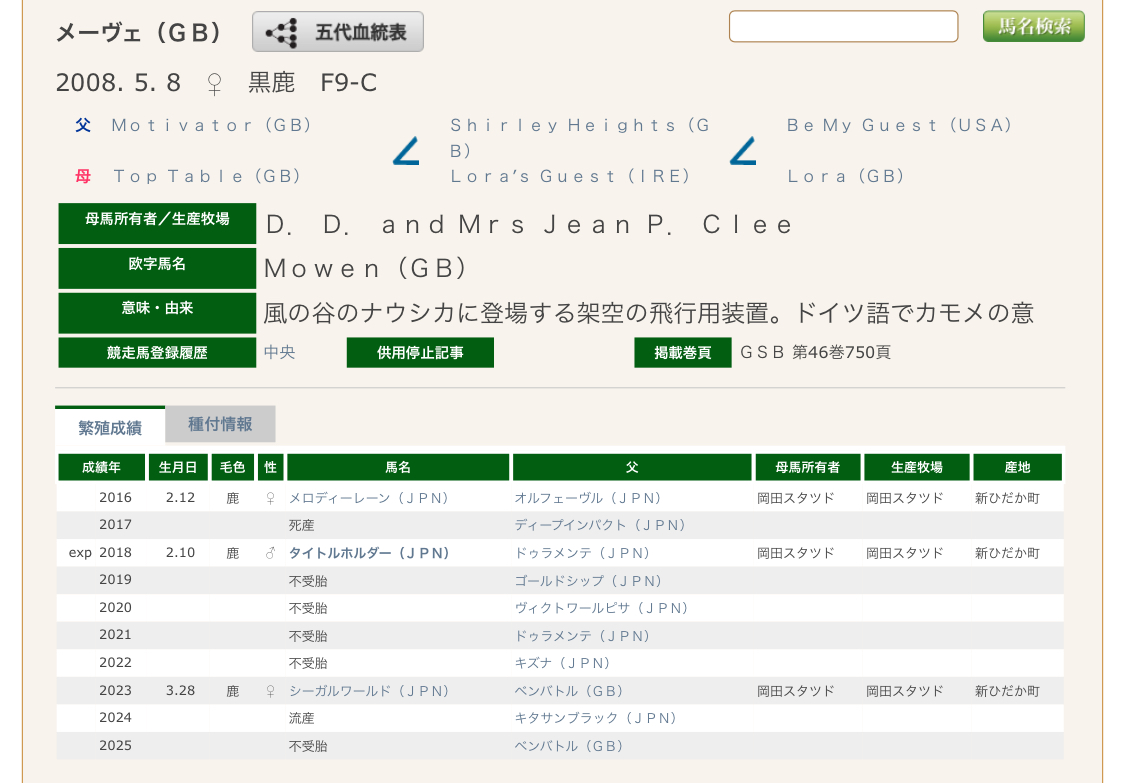Click the pedigree bracket icon beside Motivator
The image size is (1125, 783).
(x=406, y=151)
